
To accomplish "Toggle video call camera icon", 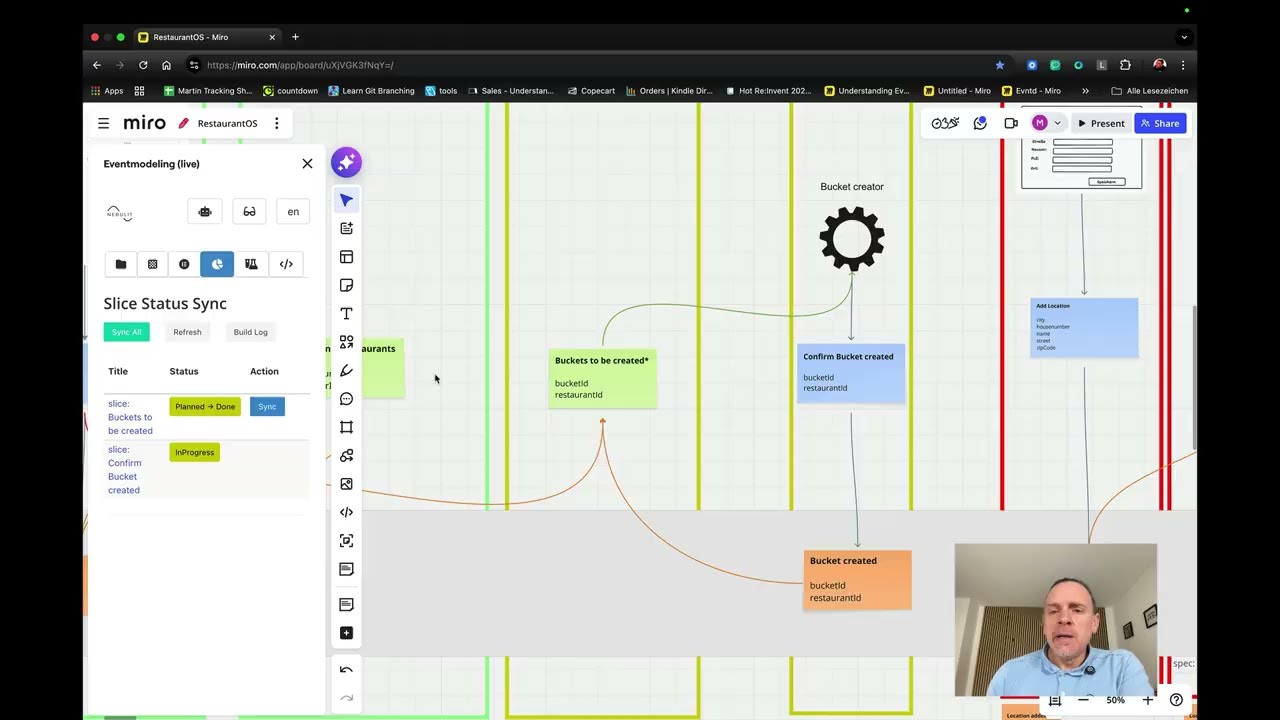I will pos(1011,123).
